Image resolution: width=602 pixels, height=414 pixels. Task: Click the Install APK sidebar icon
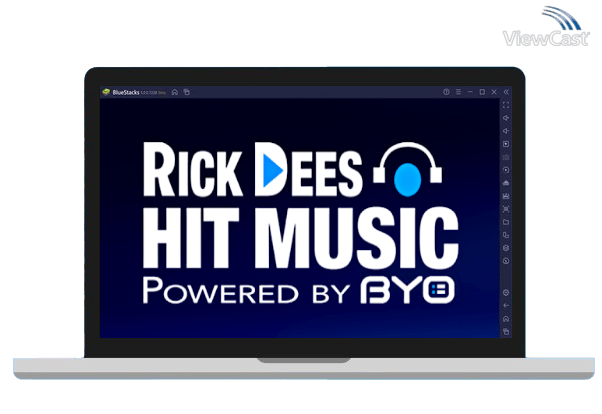(506, 183)
